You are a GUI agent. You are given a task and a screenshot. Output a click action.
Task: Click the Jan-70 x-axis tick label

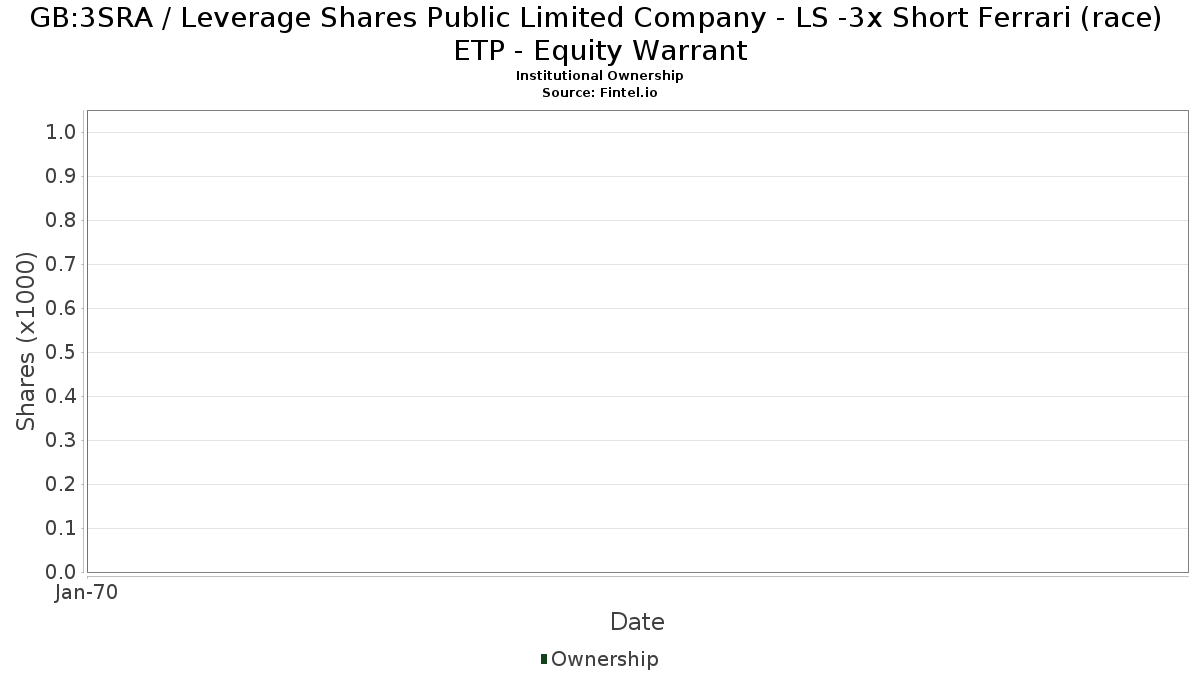point(87,593)
